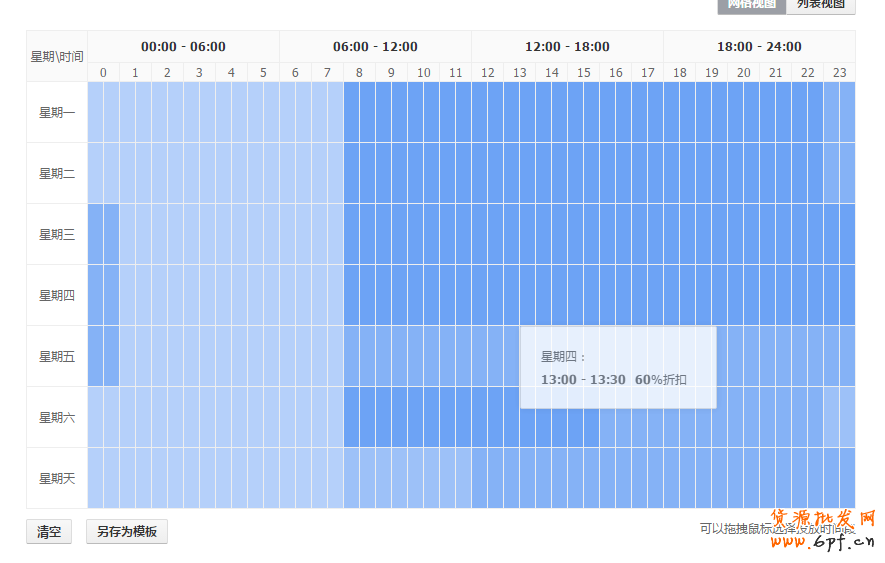Click the 星期一 row header
The width and height of the screenshot is (885, 563).
[x=57, y=113]
